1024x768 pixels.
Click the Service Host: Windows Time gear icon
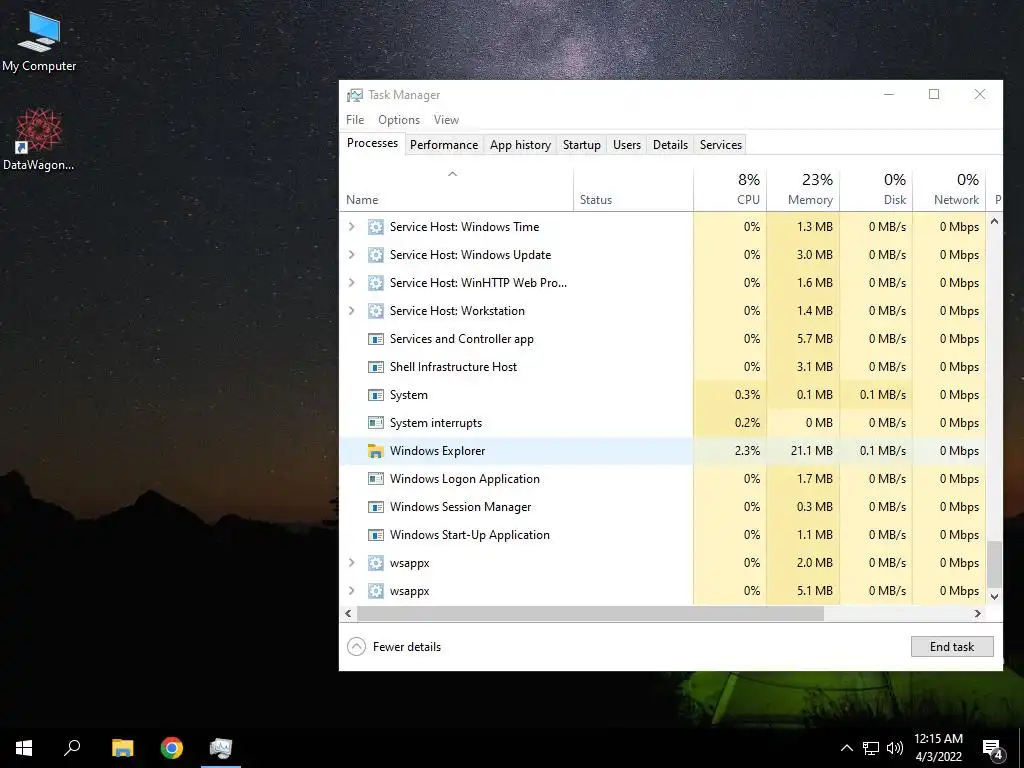tap(376, 227)
